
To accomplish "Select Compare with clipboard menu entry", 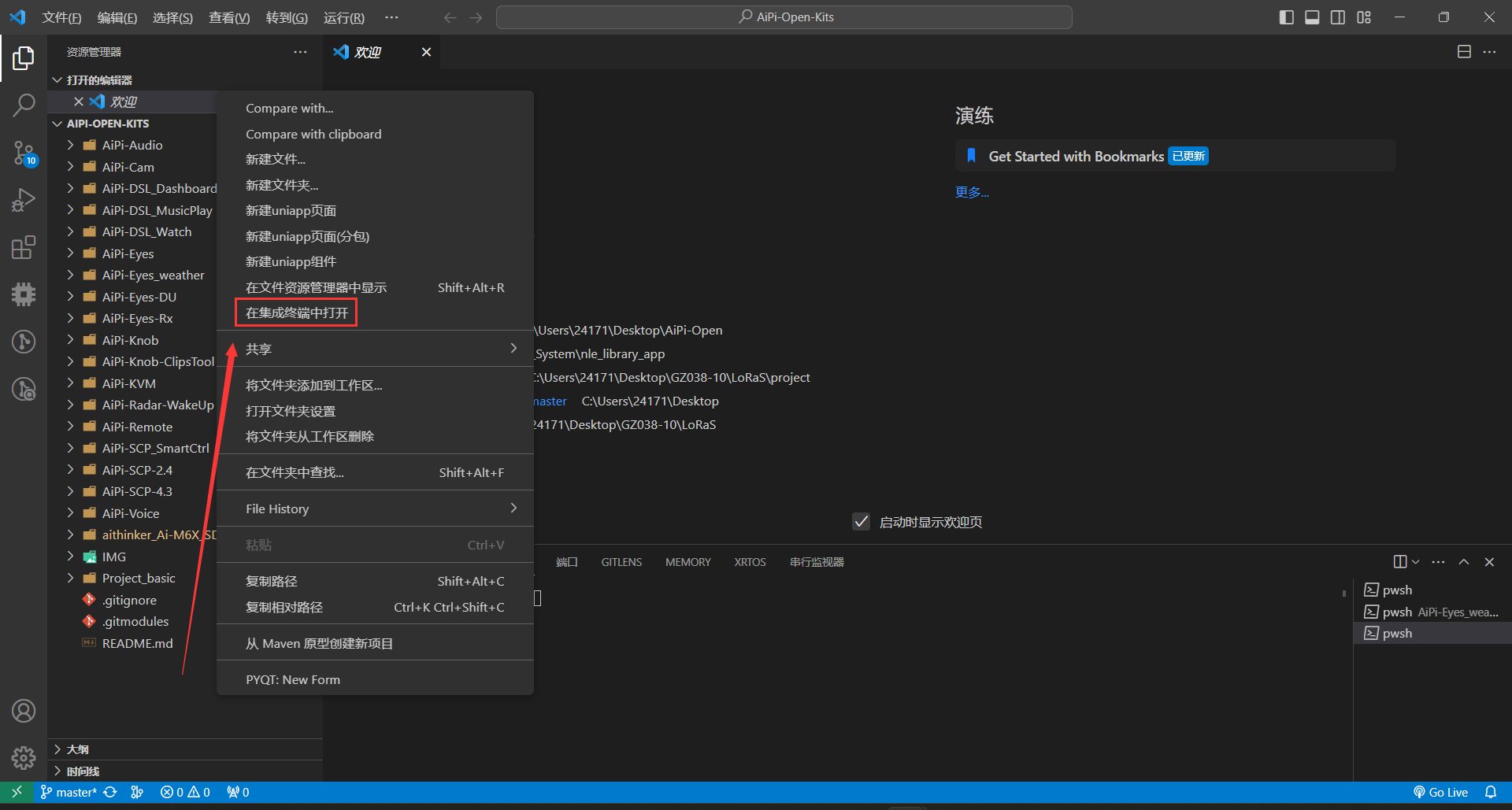I will tap(375, 134).
